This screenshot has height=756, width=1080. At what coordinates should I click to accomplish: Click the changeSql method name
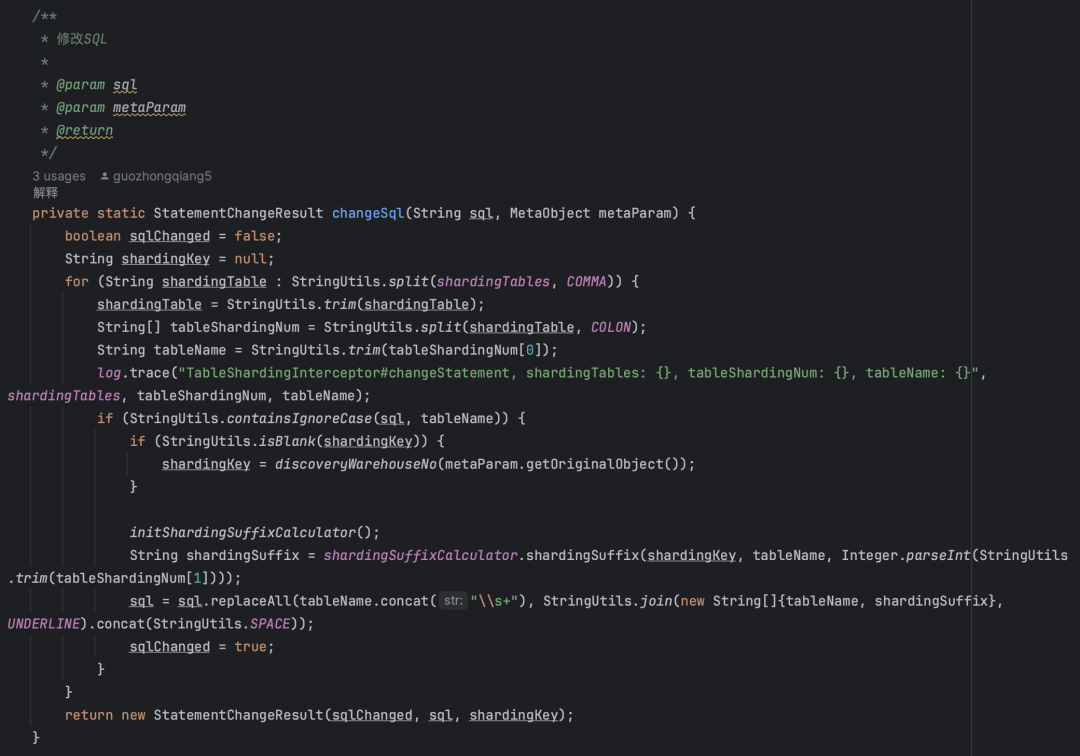click(x=368, y=213)
